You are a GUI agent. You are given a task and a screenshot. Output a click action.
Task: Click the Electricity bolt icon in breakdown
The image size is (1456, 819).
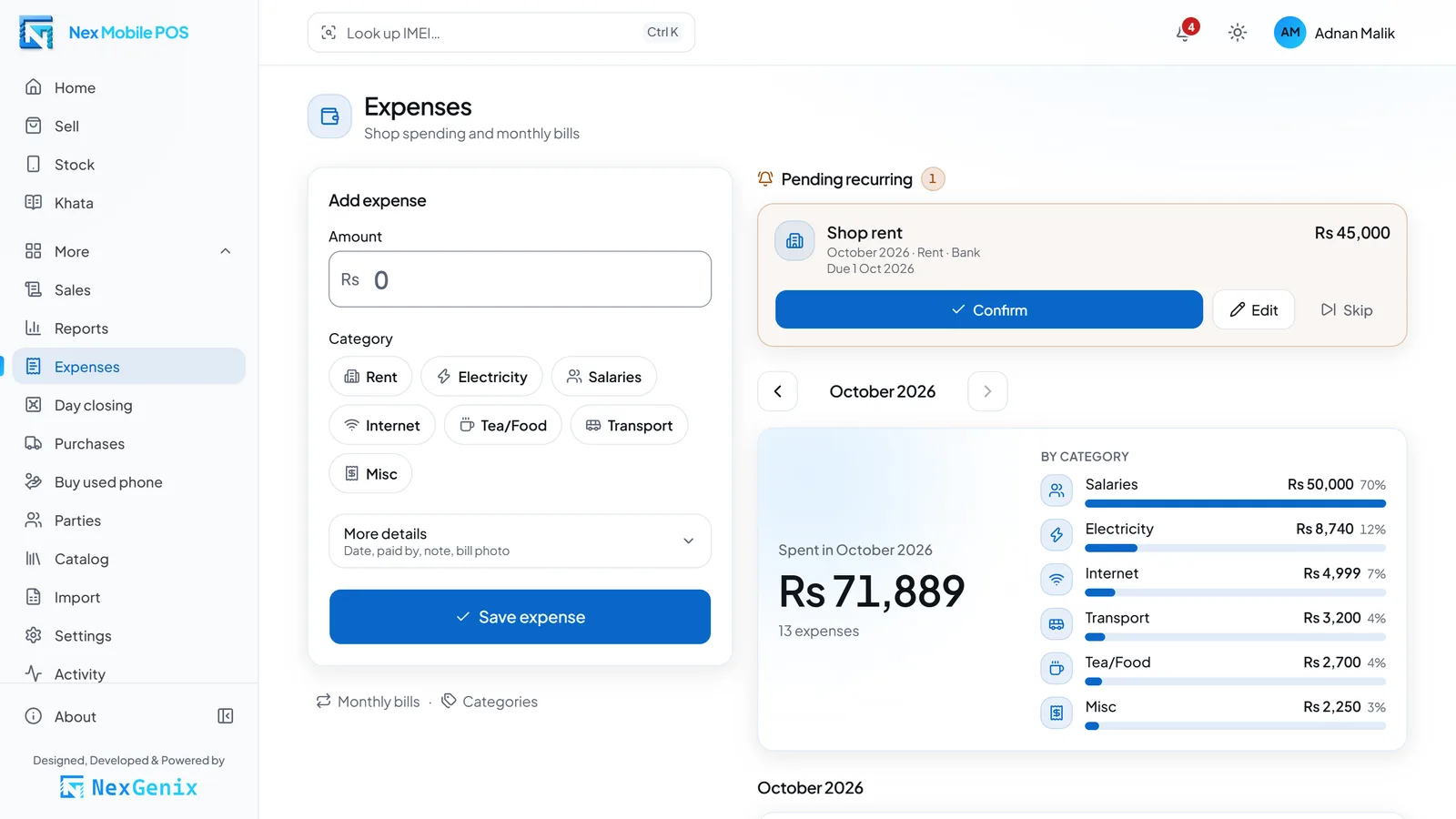pyautogui.click(x=1057, y=535)
